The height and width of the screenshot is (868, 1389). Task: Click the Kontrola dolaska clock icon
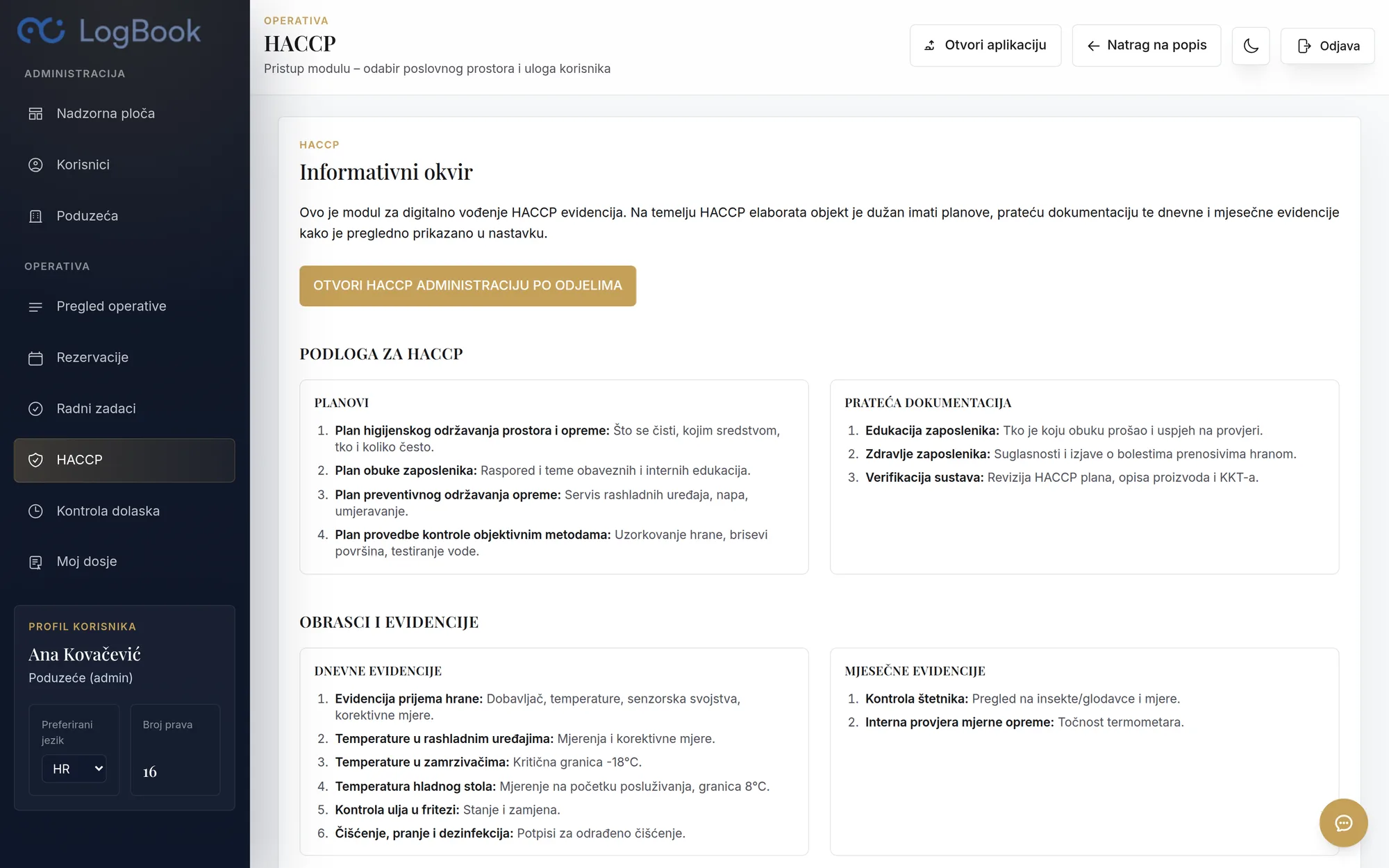click(x=35, y=511)
